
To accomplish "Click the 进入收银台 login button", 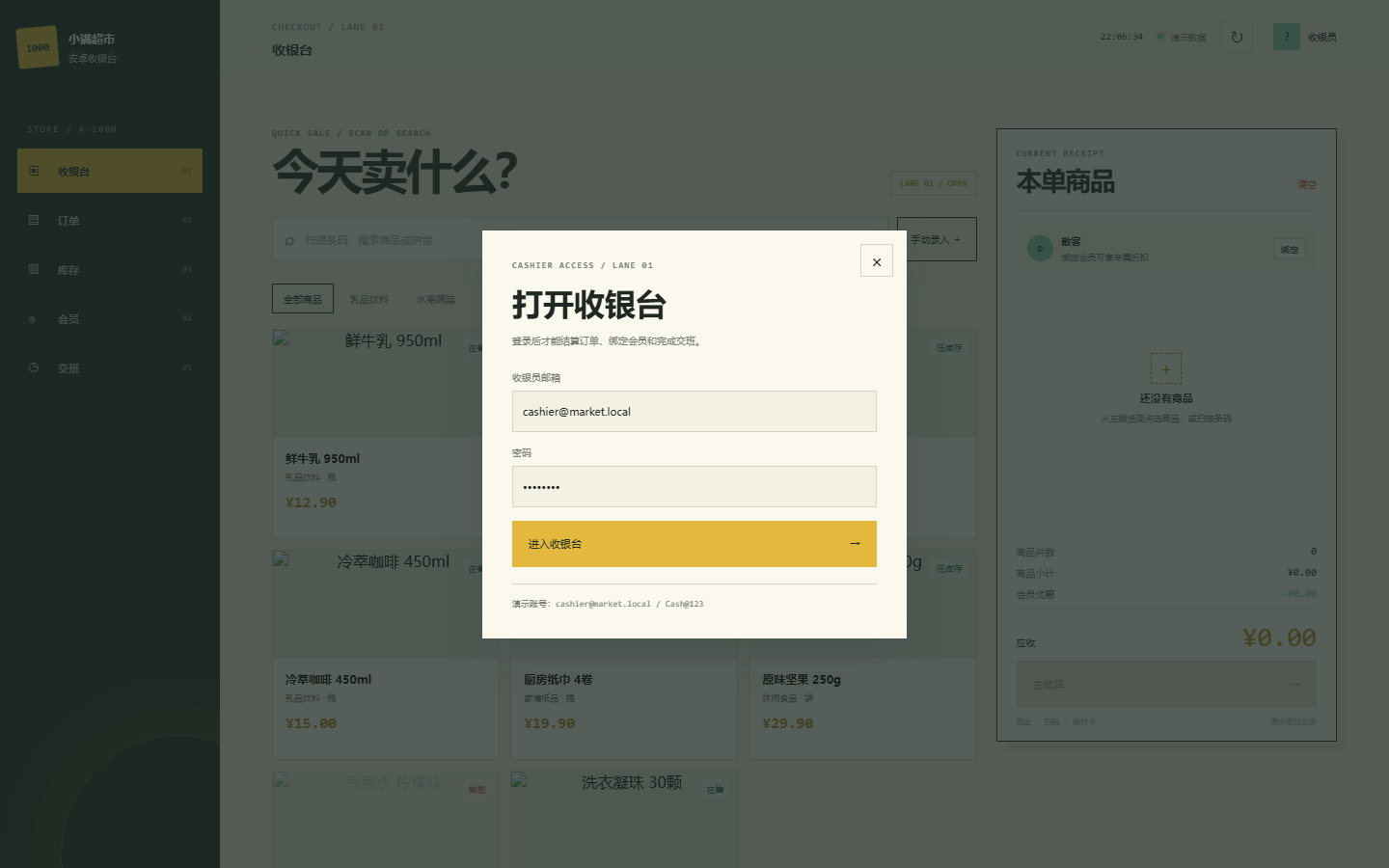I will click(694, 544).
